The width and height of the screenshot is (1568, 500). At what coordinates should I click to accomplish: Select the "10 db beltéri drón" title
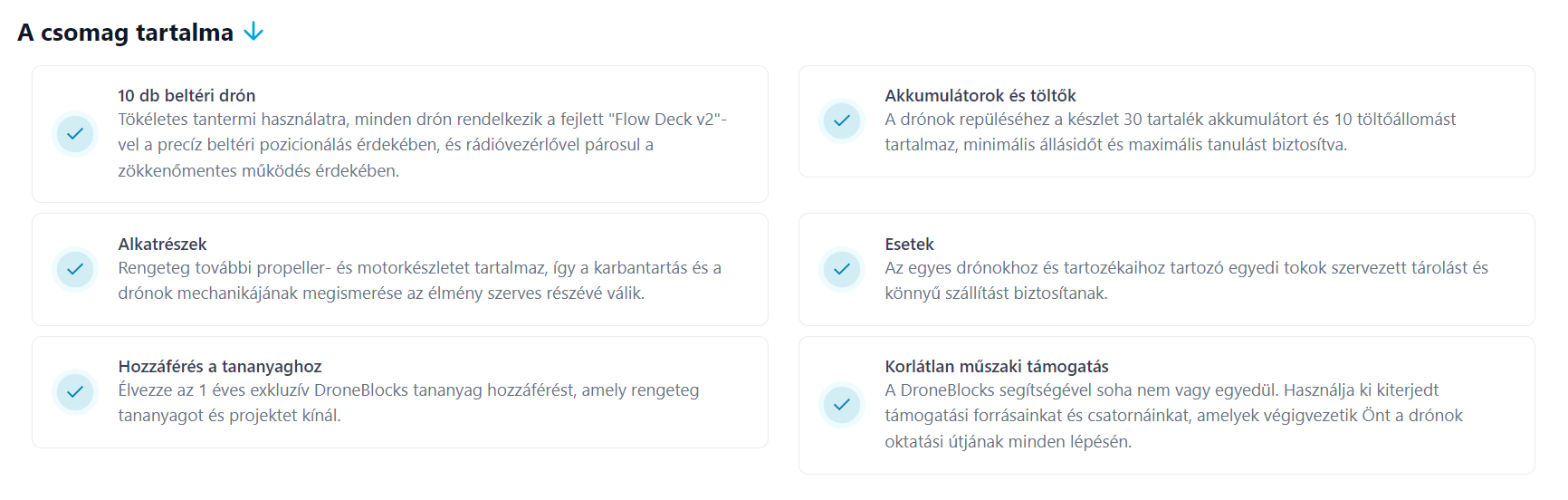pos(186,95)
